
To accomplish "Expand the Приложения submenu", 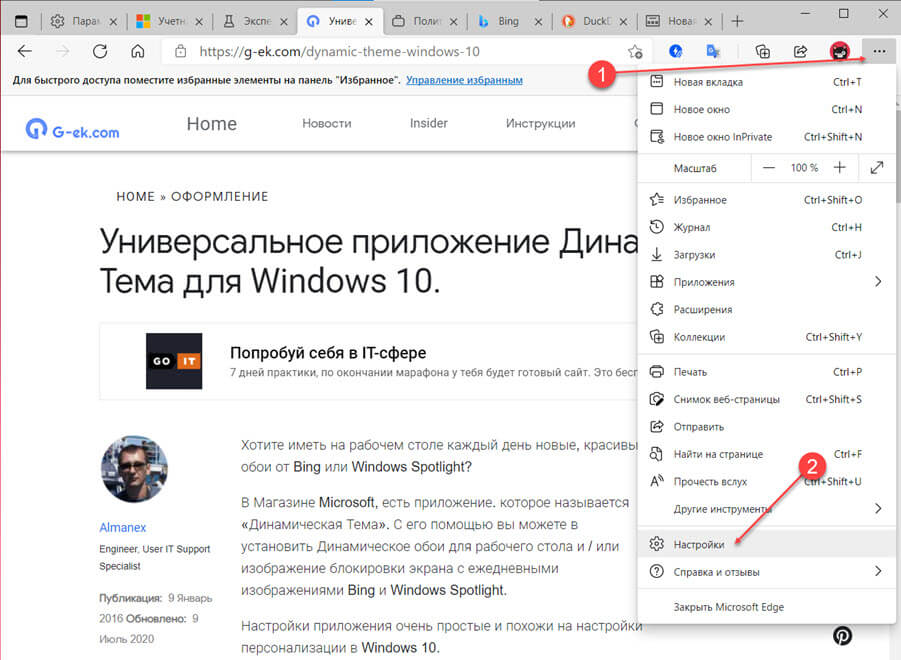I will (767, 282).
